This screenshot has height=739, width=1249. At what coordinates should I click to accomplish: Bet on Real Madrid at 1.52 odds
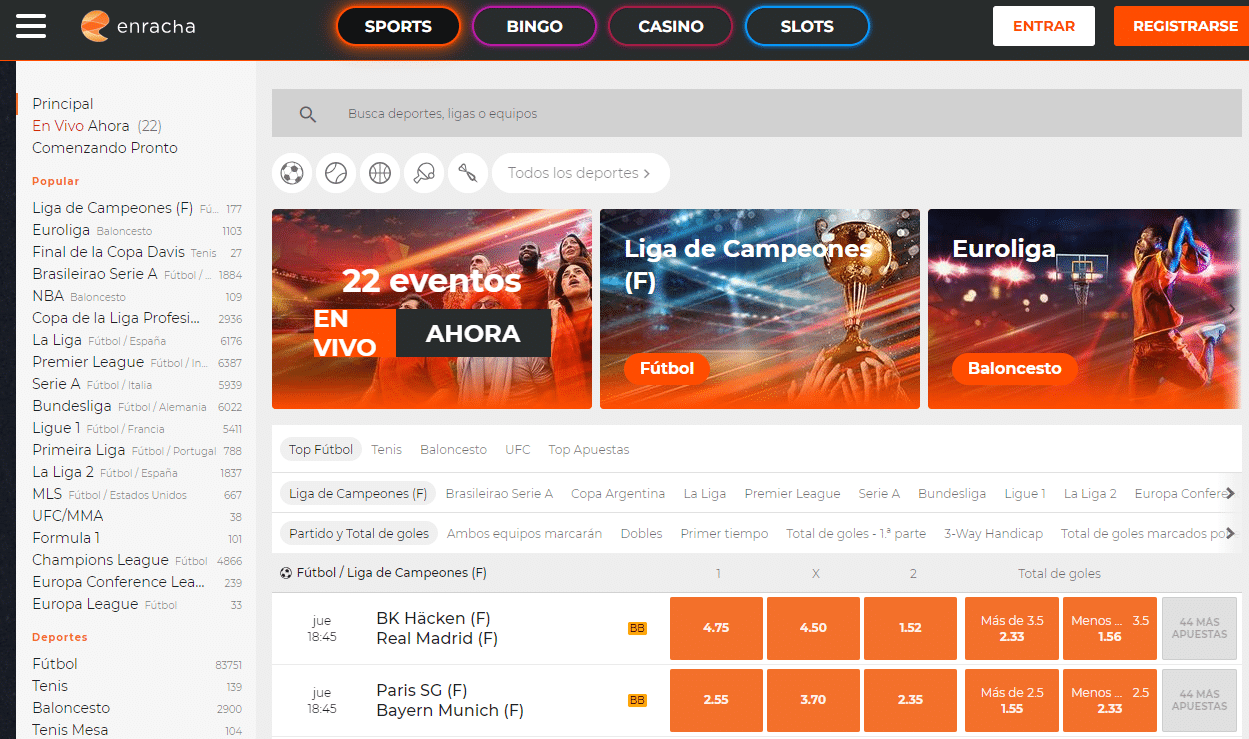click(910, 628)
